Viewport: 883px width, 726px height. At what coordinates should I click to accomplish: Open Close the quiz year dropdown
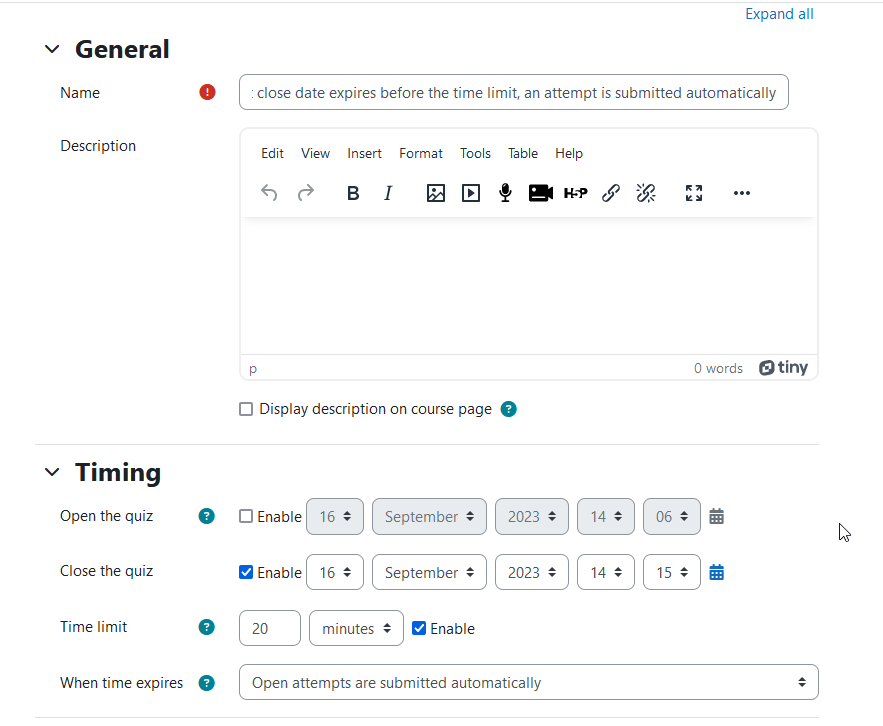tap(532, 572)
